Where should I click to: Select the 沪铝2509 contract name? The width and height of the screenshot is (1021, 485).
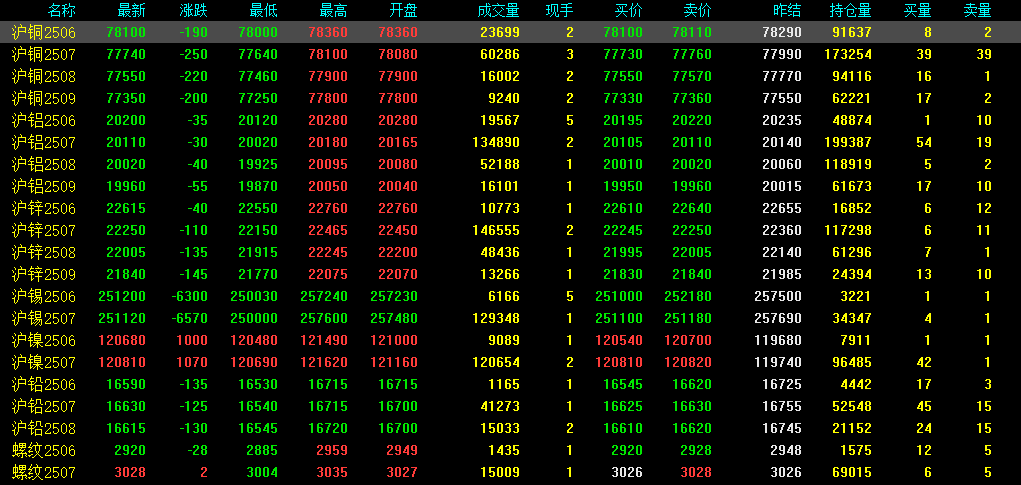[44, 187]
